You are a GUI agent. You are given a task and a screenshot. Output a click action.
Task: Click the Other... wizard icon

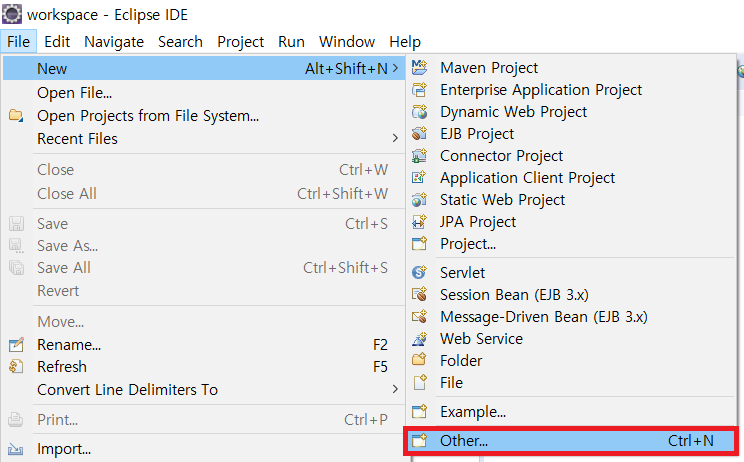coord(419,441)
